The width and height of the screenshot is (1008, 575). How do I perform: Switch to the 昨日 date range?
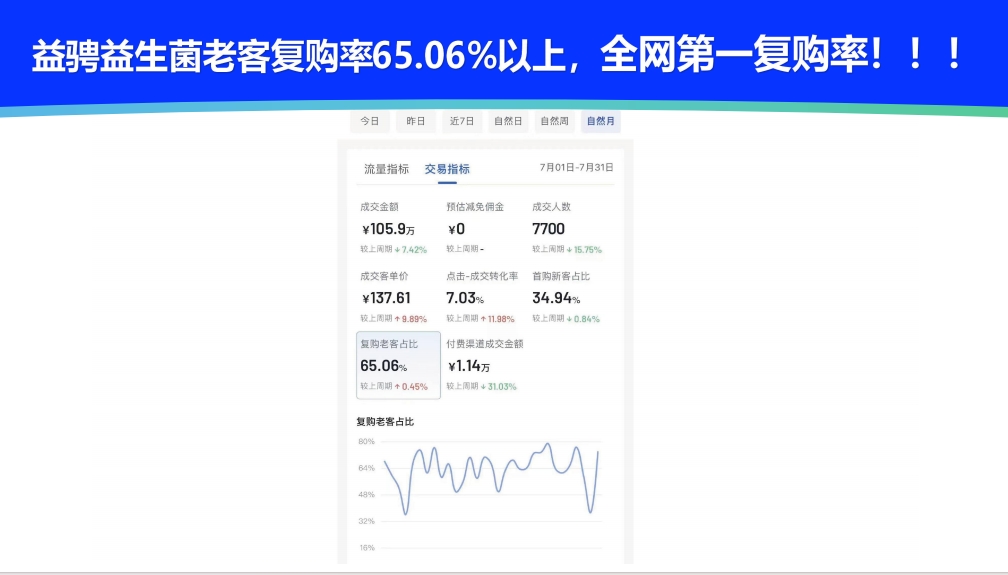[x=415, y=121]
